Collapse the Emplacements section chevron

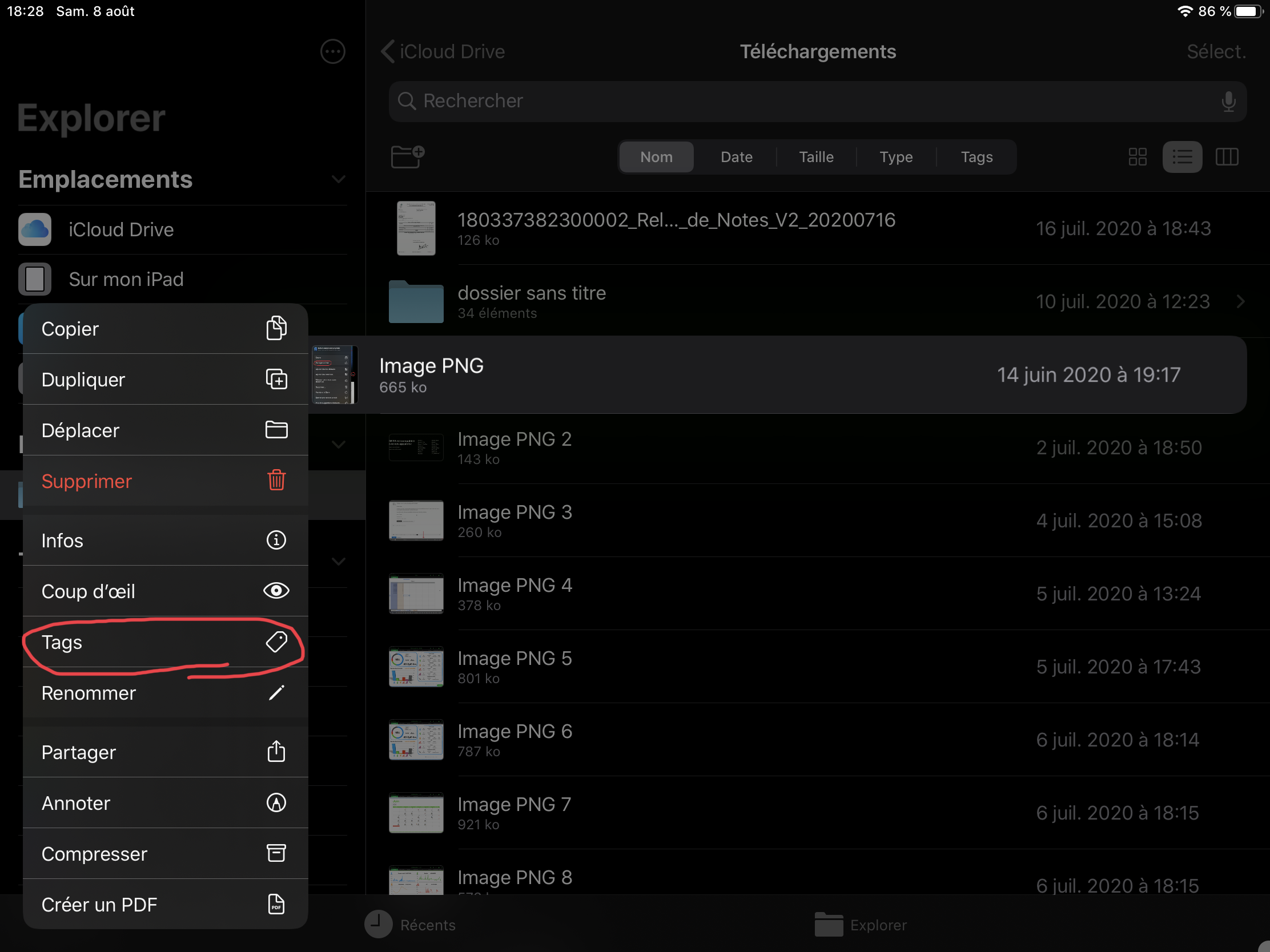pyautogui.click(x=338, y=179)
